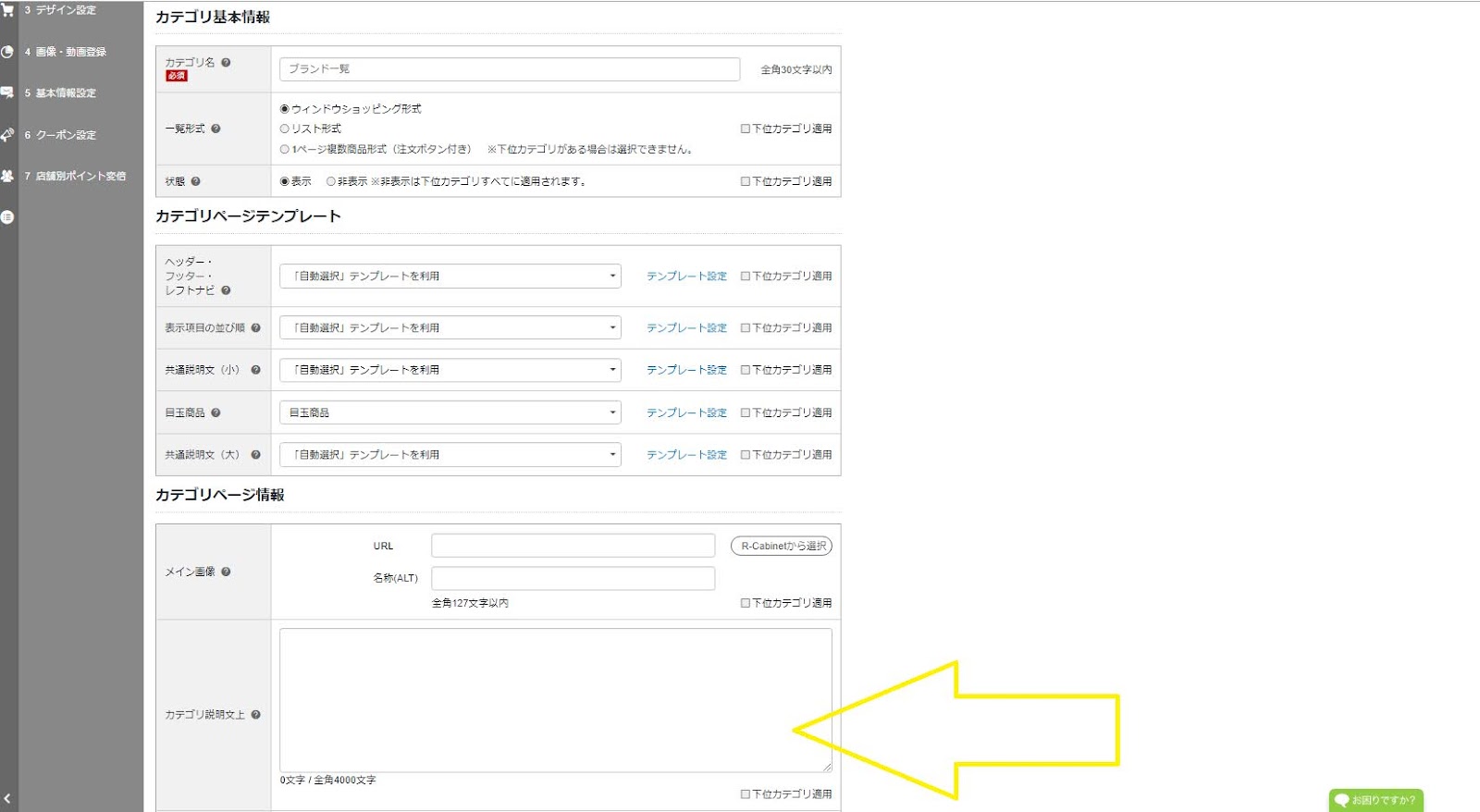Viewport: 1480px width, 812px height.
Task: Select 非表示 status radio button
Action: coord(331,181)
